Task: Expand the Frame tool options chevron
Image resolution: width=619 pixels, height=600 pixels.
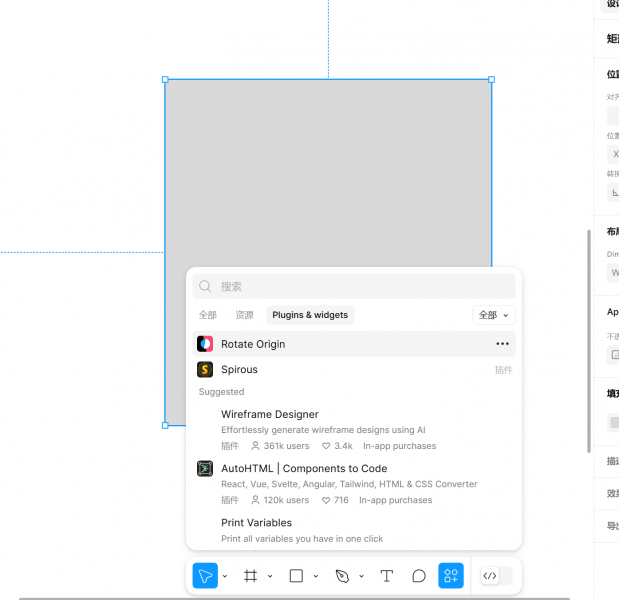Action: (x=270, y=576)
